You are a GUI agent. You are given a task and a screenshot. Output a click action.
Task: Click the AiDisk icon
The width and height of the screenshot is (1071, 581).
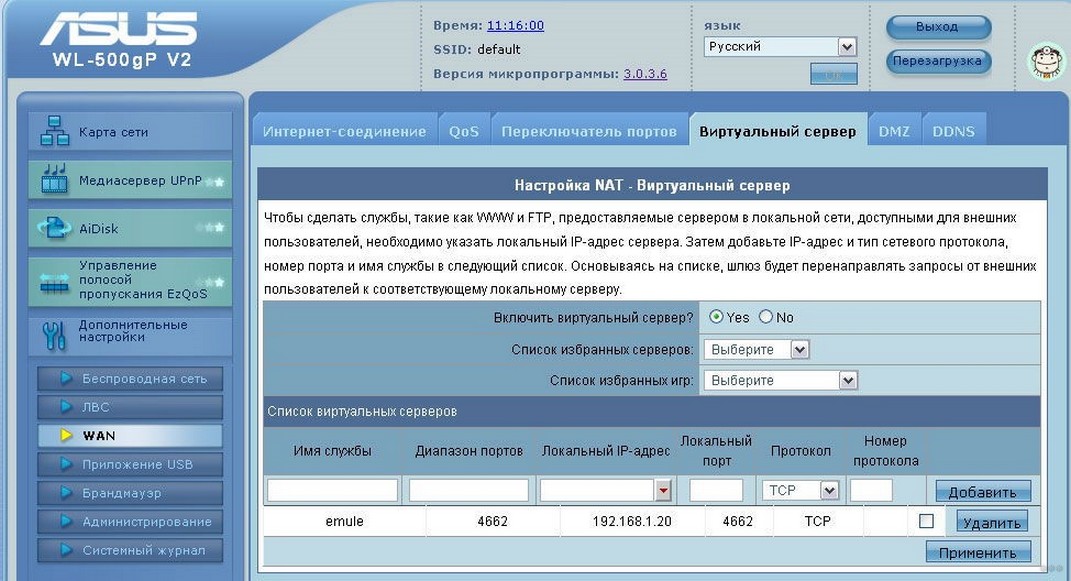point(53,229)
